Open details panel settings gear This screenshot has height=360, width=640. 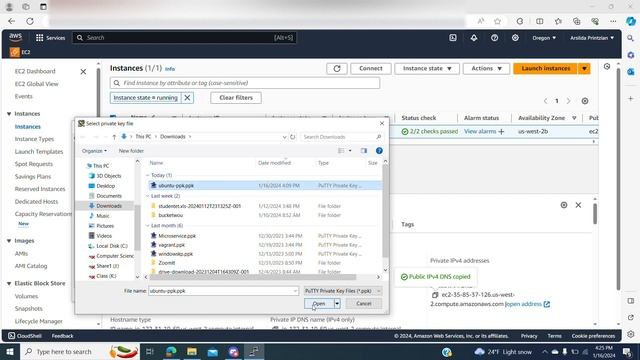point(564,205)
